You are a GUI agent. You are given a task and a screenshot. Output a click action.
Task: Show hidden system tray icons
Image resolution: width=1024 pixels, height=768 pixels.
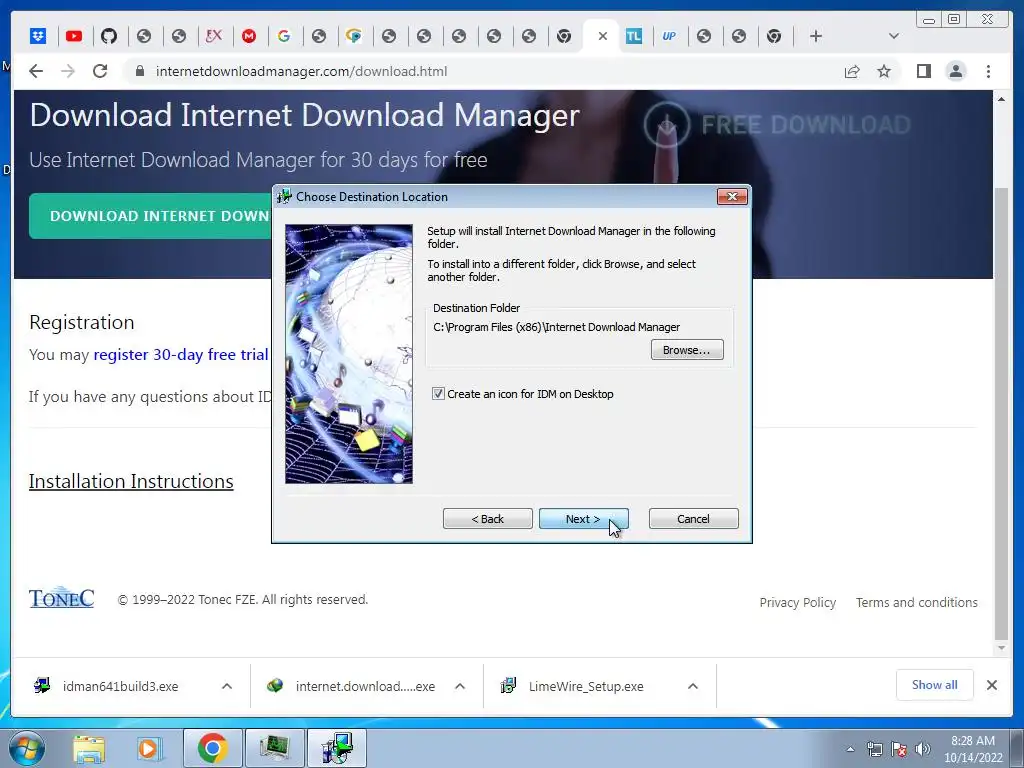point(850,749)
